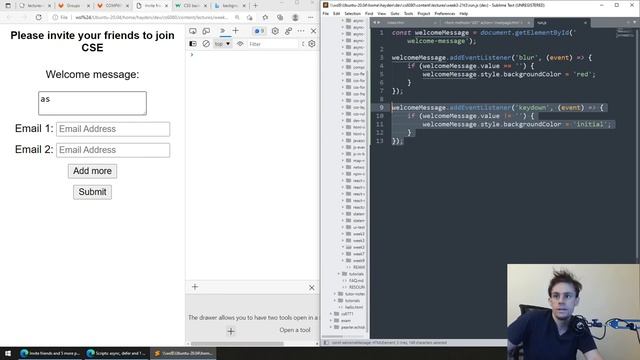Click Sublime tab scroll left arrow
This screenshot has width=640, height=360.
(x=375, y=23)
